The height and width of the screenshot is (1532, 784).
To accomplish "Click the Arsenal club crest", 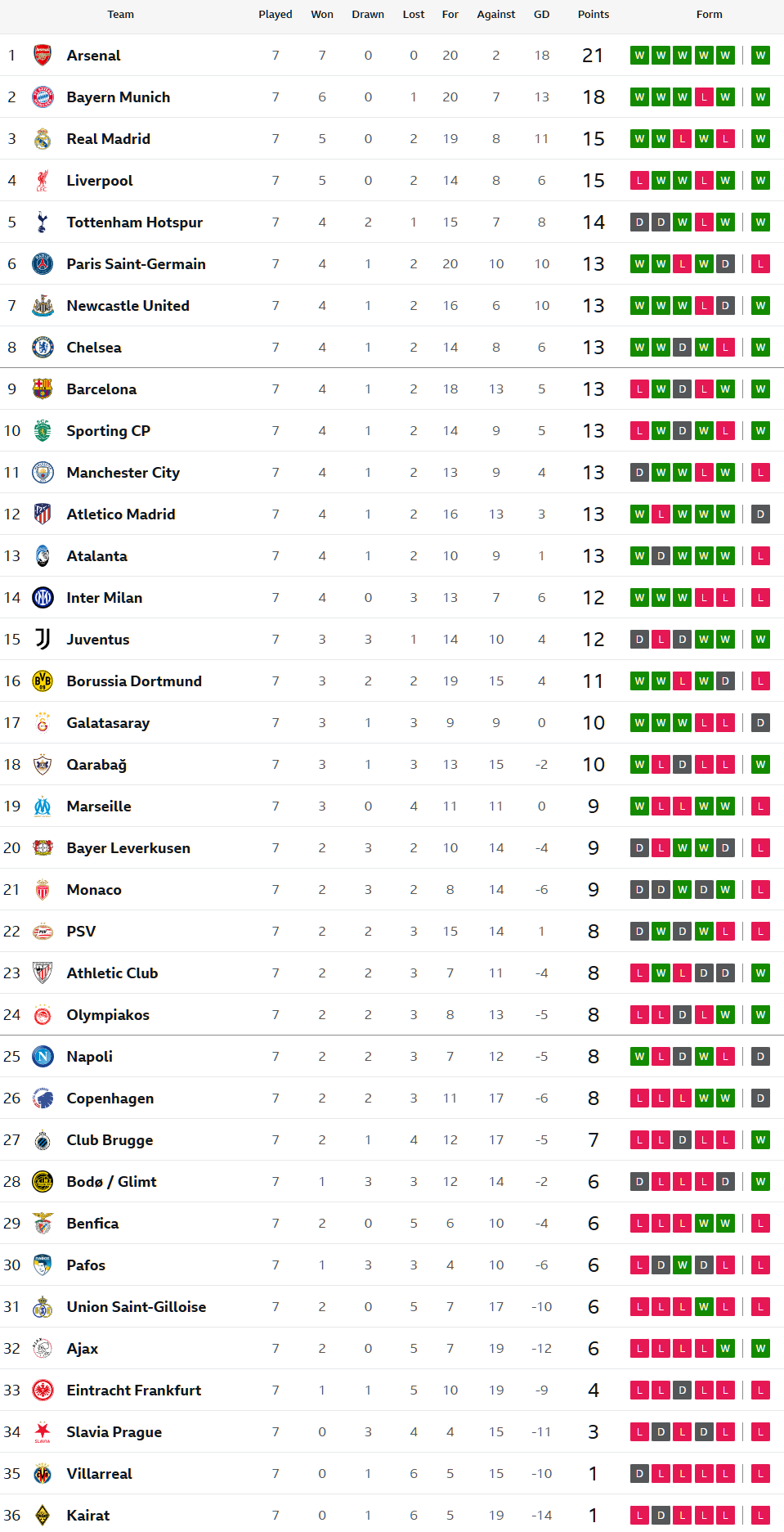I will 43,56.
